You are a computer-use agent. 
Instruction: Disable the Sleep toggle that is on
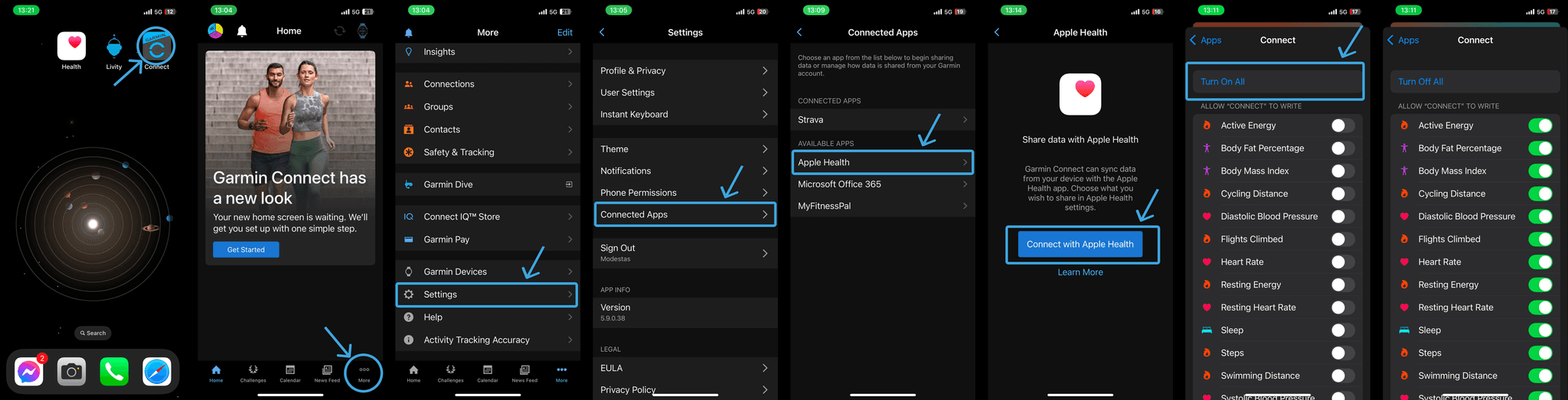tap(1540, 330)
